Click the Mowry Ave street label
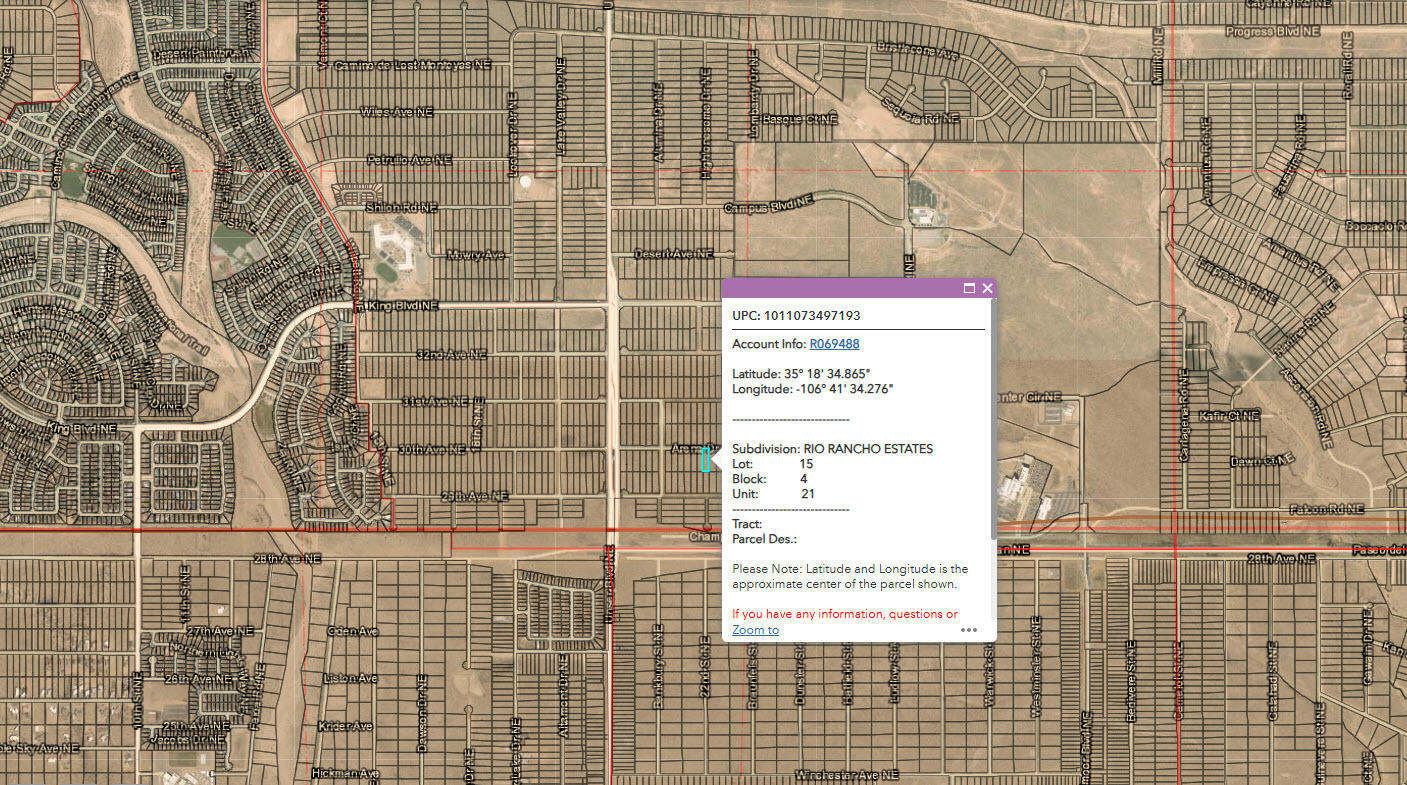 [x=476, y=255]
